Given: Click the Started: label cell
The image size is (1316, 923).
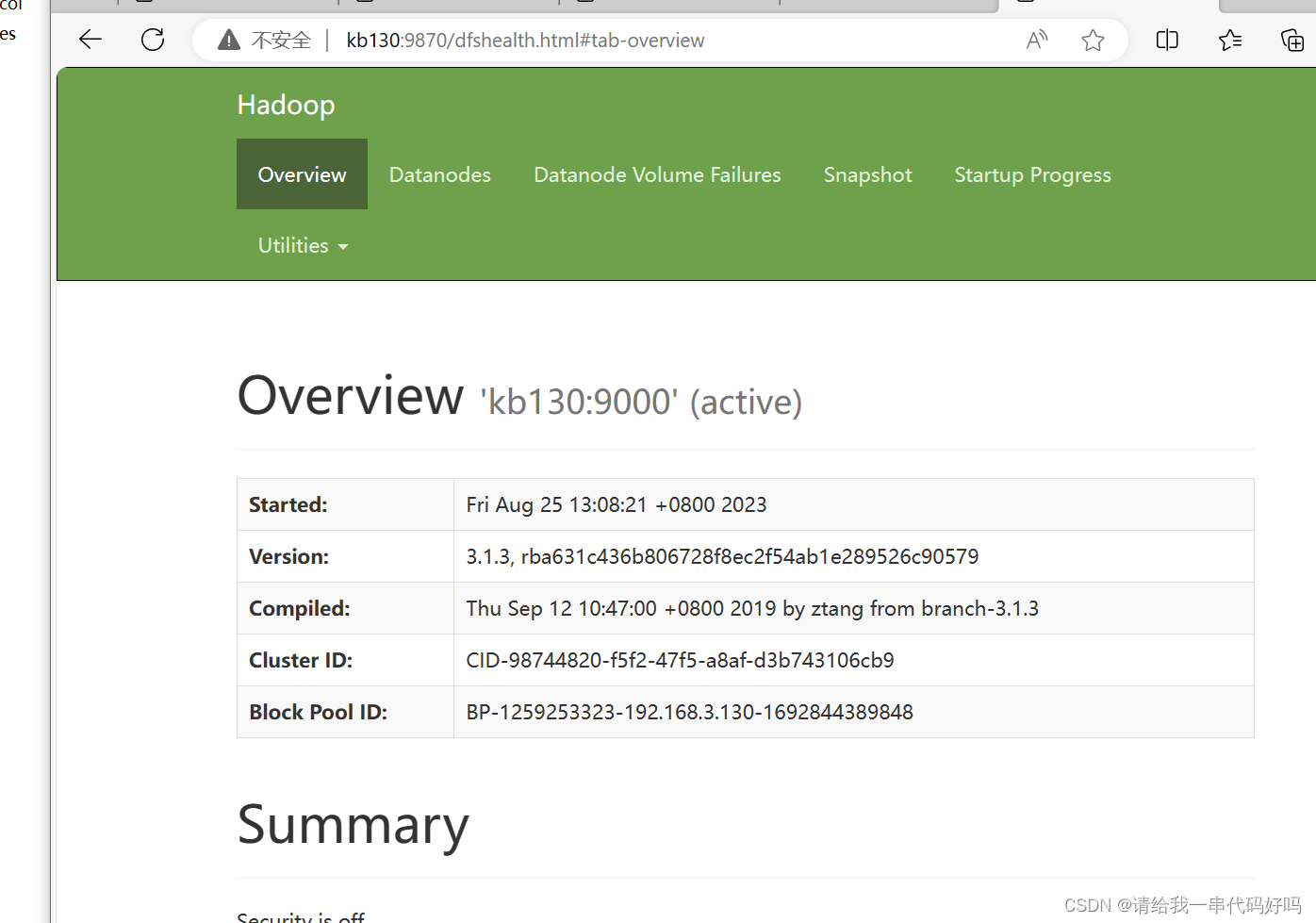Looking at the screenshot, I should click(x=345, y=504).
